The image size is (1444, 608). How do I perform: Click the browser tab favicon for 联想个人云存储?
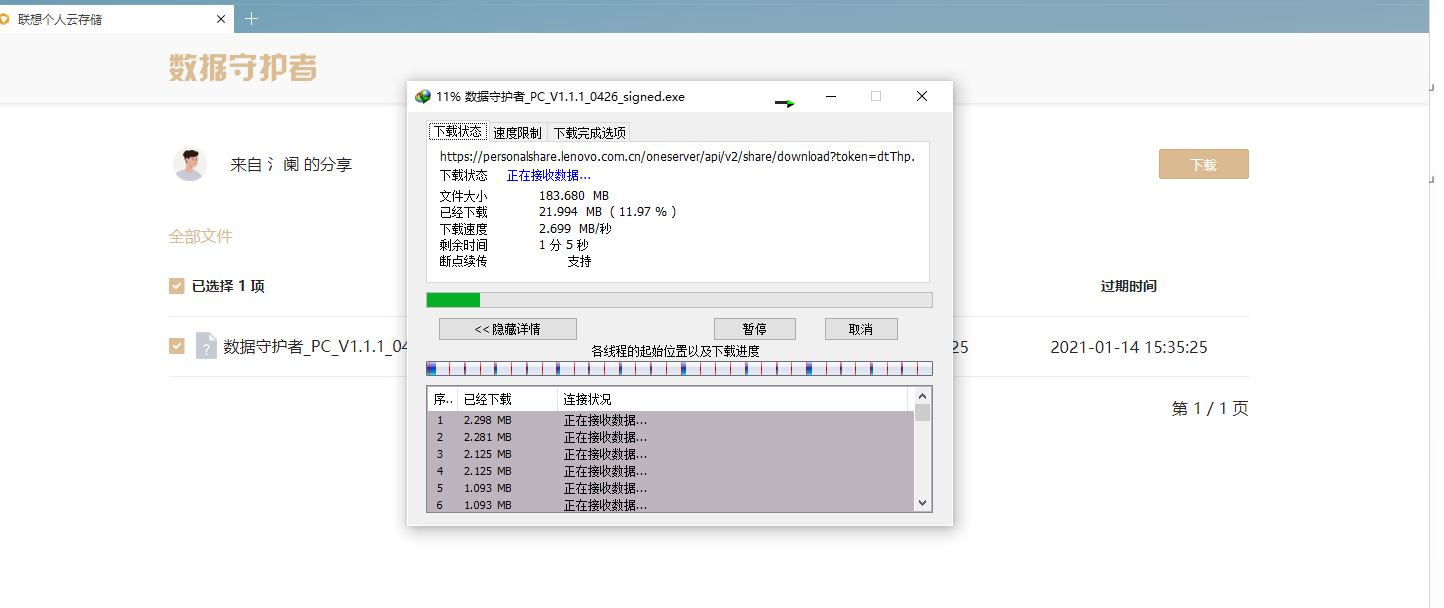pos(5,19)
